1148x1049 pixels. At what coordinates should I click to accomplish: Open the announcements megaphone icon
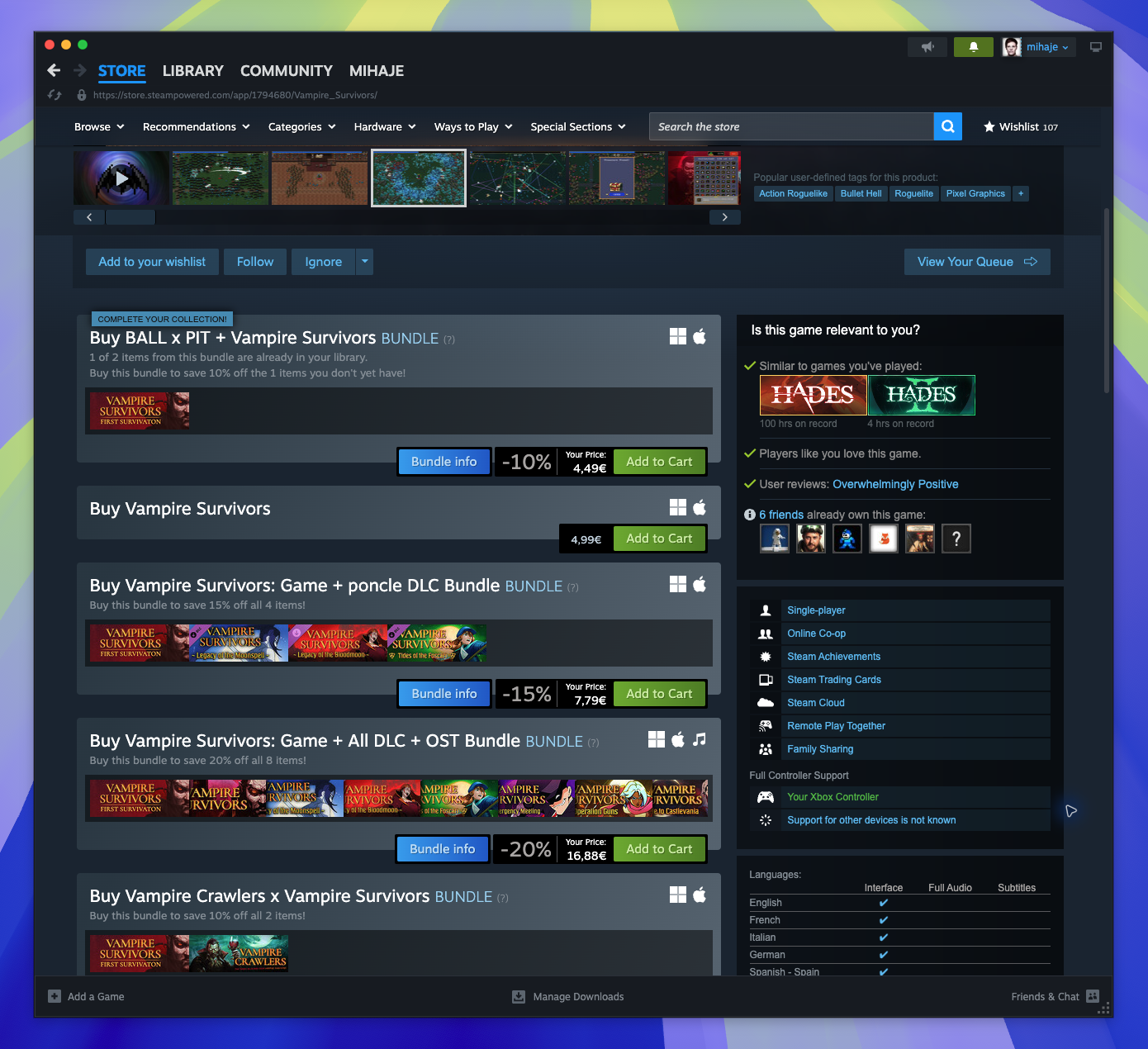927,47
